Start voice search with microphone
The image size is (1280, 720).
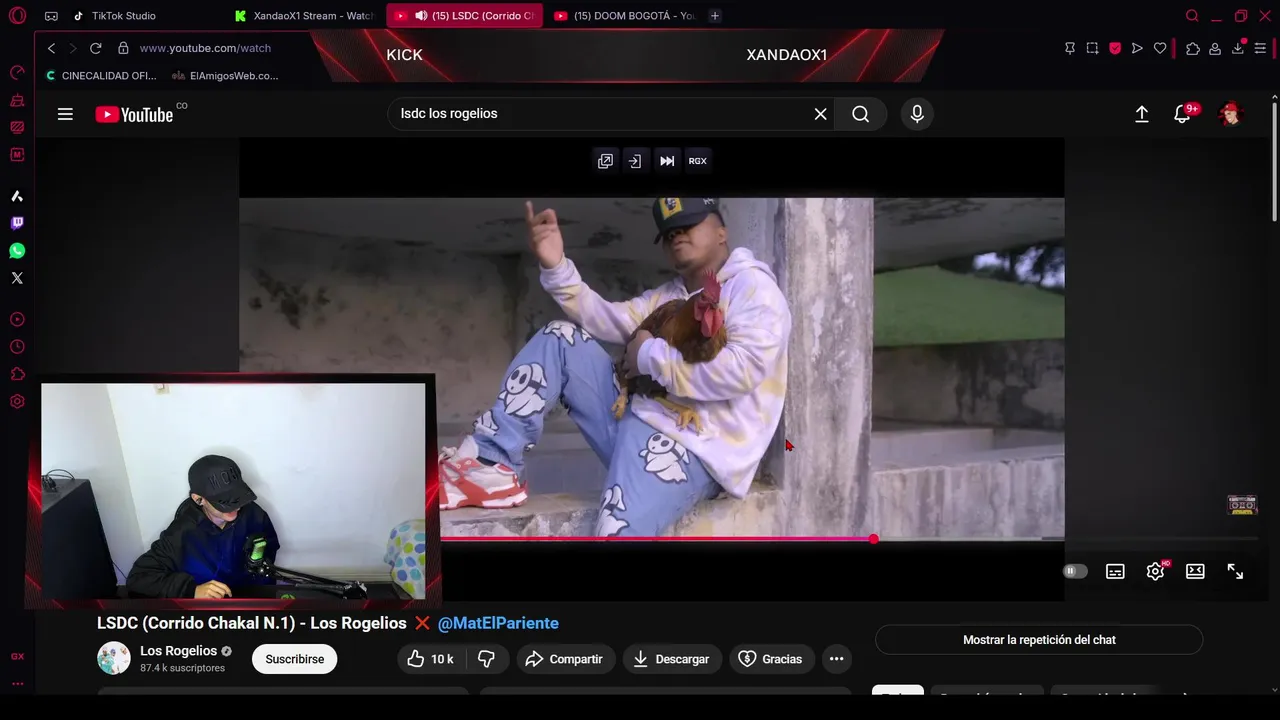click(x=917, y=114)
